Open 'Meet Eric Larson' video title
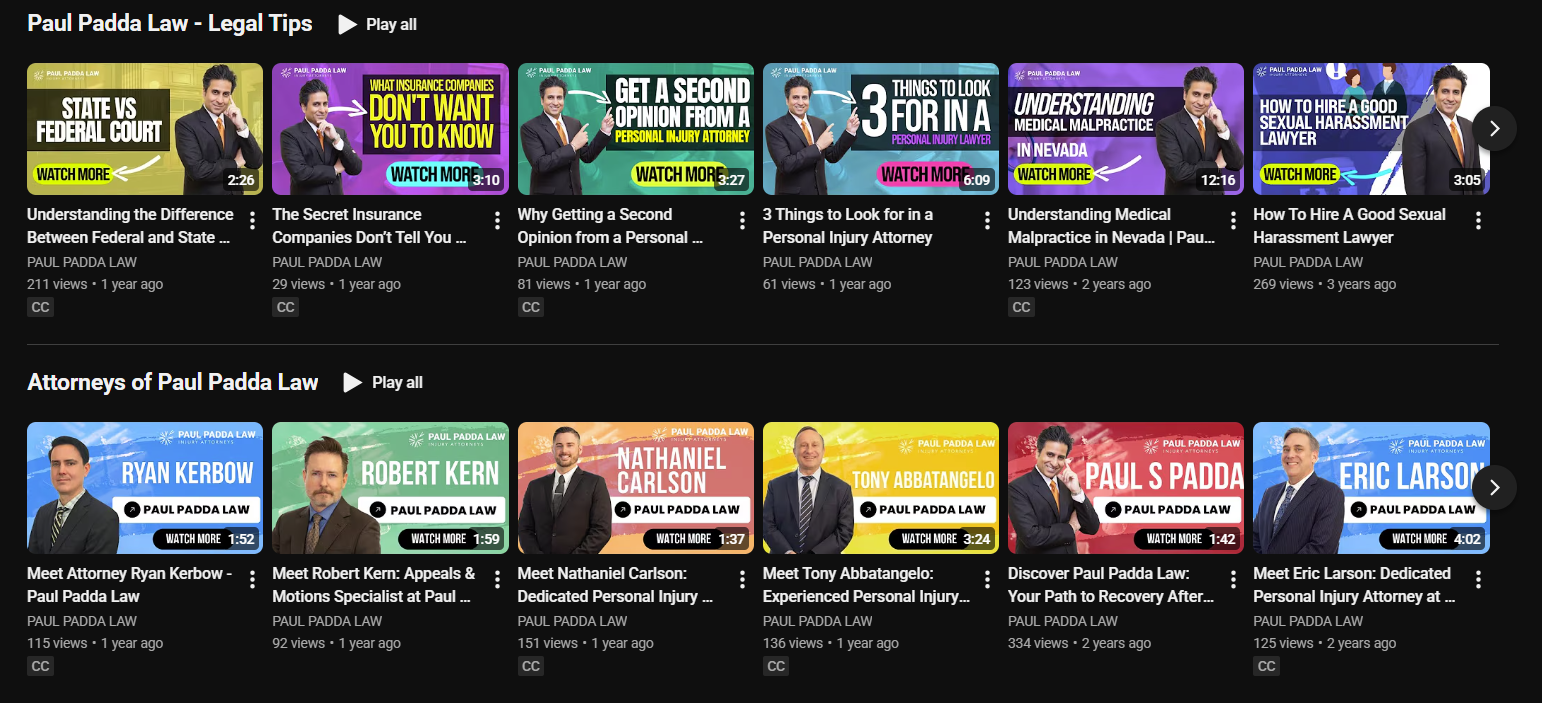This screenshot has height=703, width=1542. 1354,585
